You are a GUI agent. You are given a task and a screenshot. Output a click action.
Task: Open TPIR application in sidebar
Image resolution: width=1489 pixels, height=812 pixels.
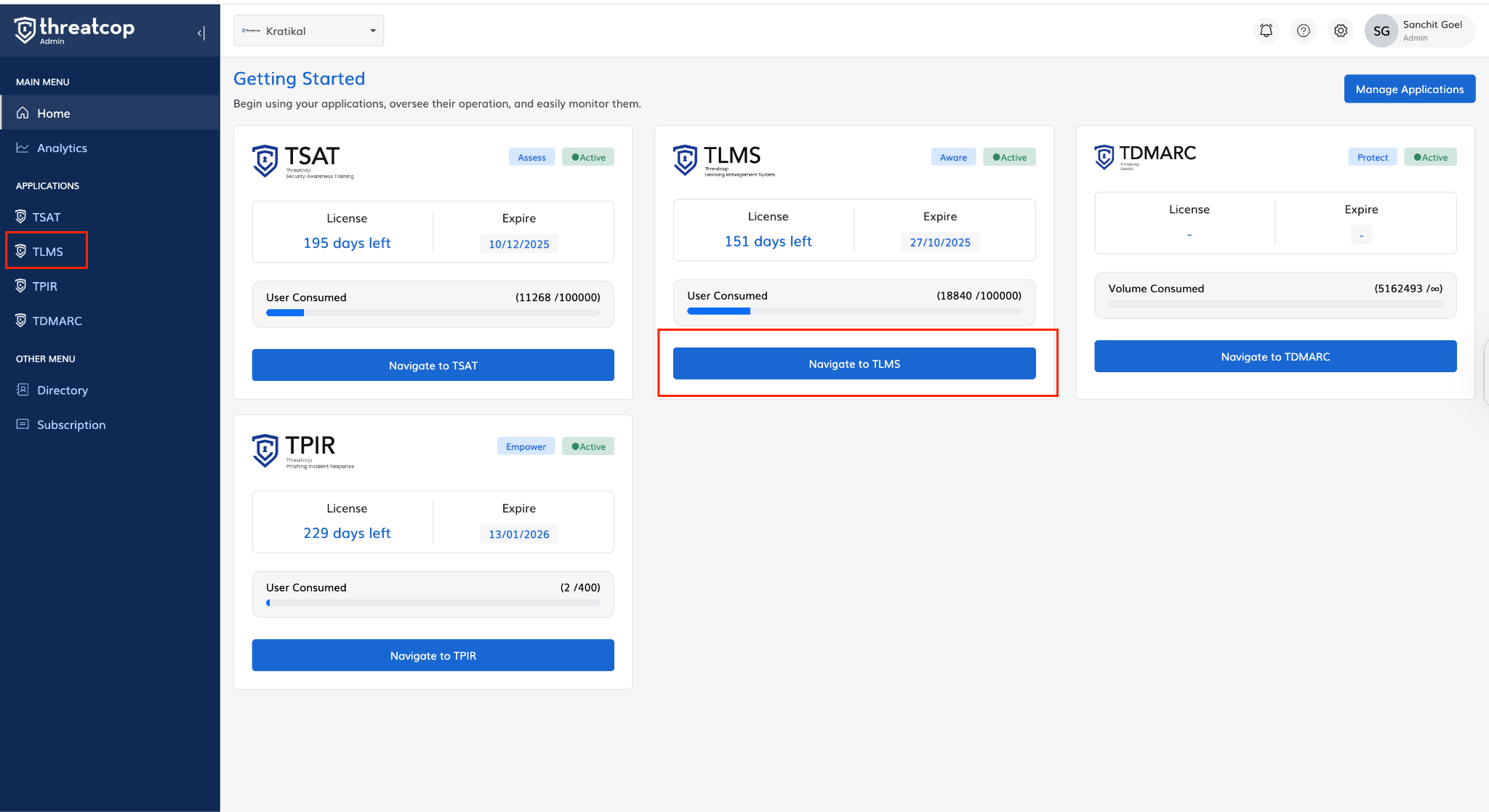tap(110, 286)
